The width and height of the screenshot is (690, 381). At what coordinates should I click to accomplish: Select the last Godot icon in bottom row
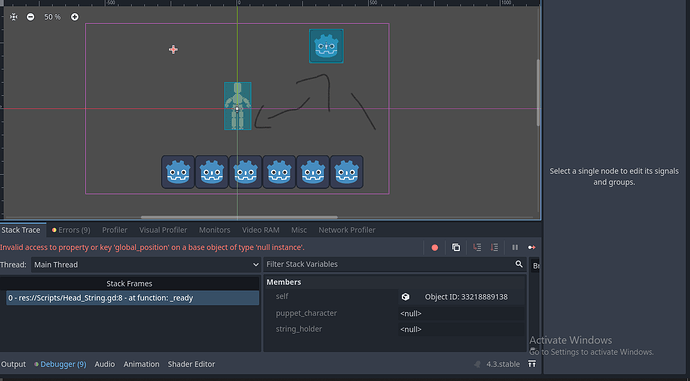[x=347, y=172]
